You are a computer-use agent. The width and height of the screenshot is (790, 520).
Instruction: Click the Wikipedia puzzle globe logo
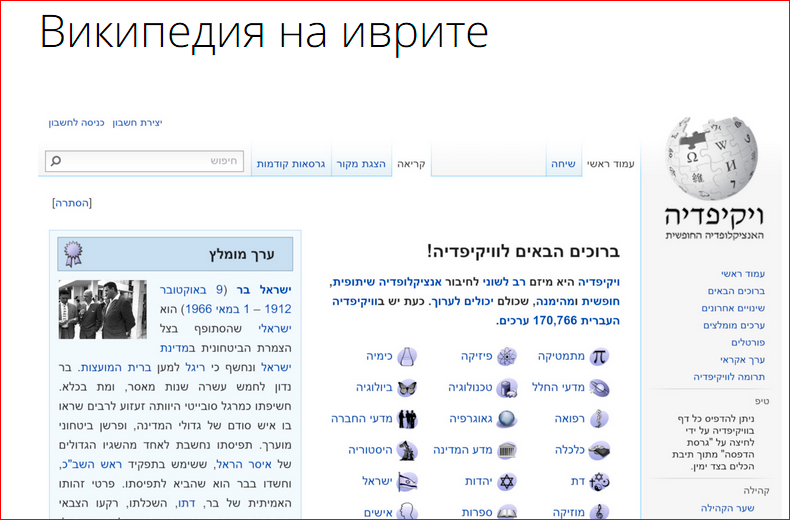click(711, 158)
